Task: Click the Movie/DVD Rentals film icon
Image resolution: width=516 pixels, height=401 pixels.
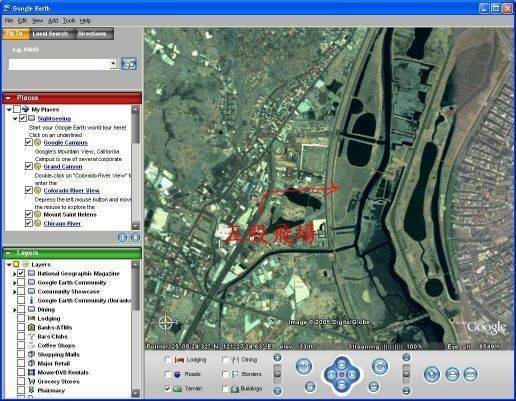Action: pos(31,372)
